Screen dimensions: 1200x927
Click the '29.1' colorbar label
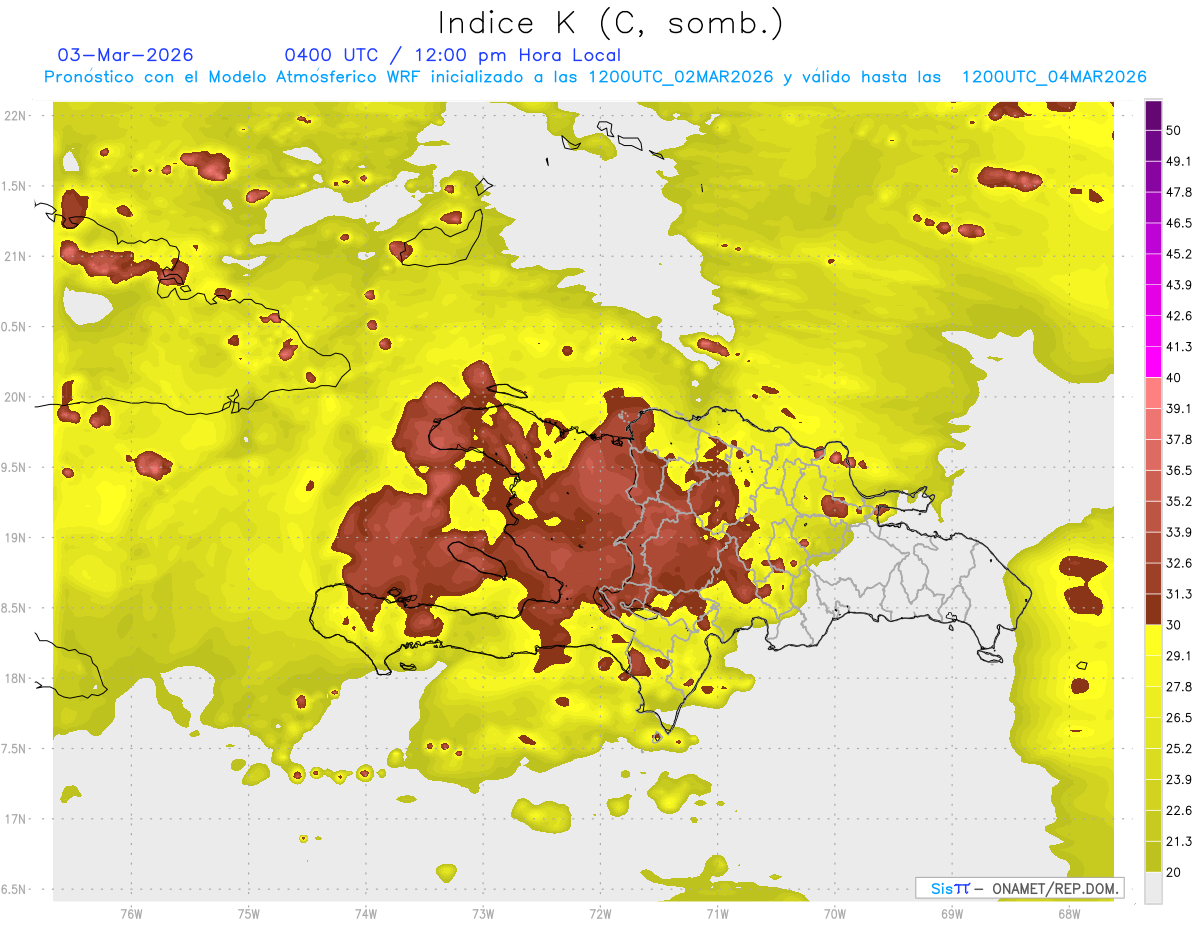click(1180, 655)
